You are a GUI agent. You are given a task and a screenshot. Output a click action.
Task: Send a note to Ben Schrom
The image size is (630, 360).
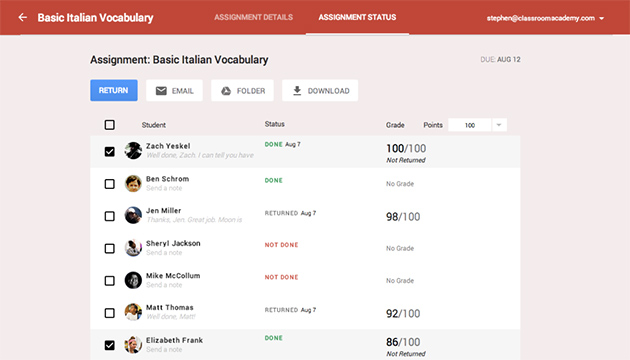164,188
